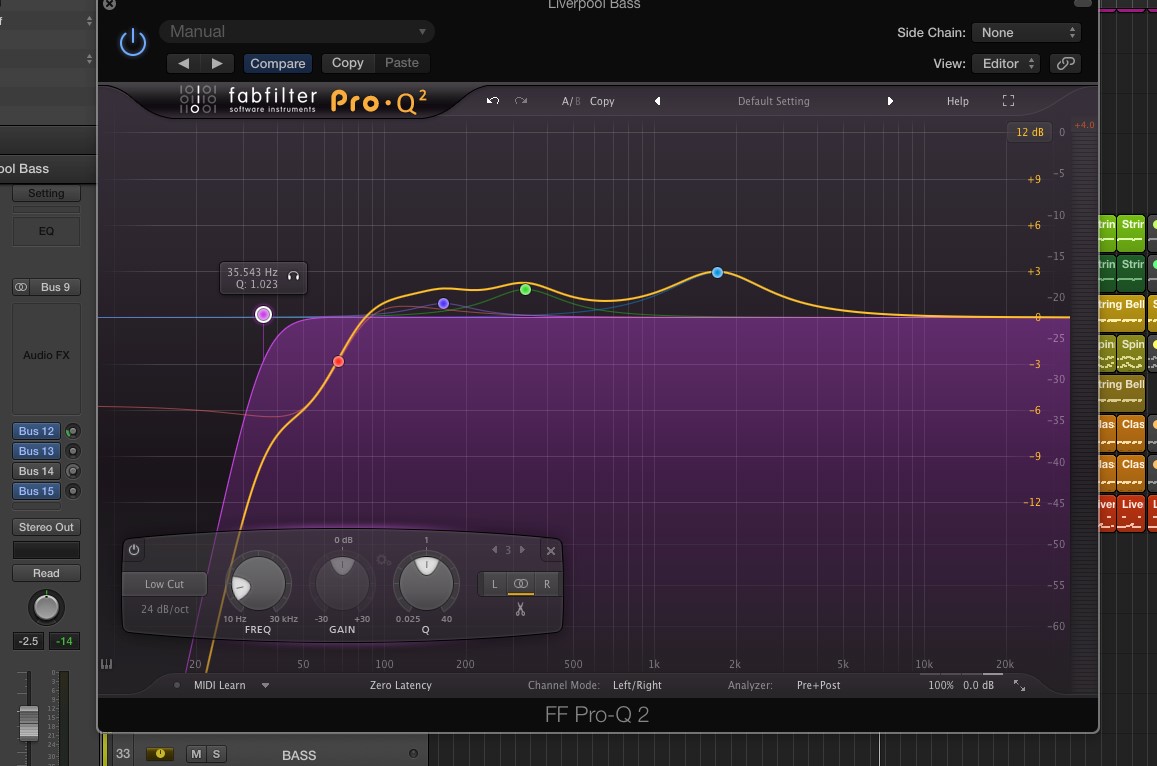This screenshot has width=1157, height=766.
Task: Adjust the FREQ knob in the band panel
Action: click(258, 583)
